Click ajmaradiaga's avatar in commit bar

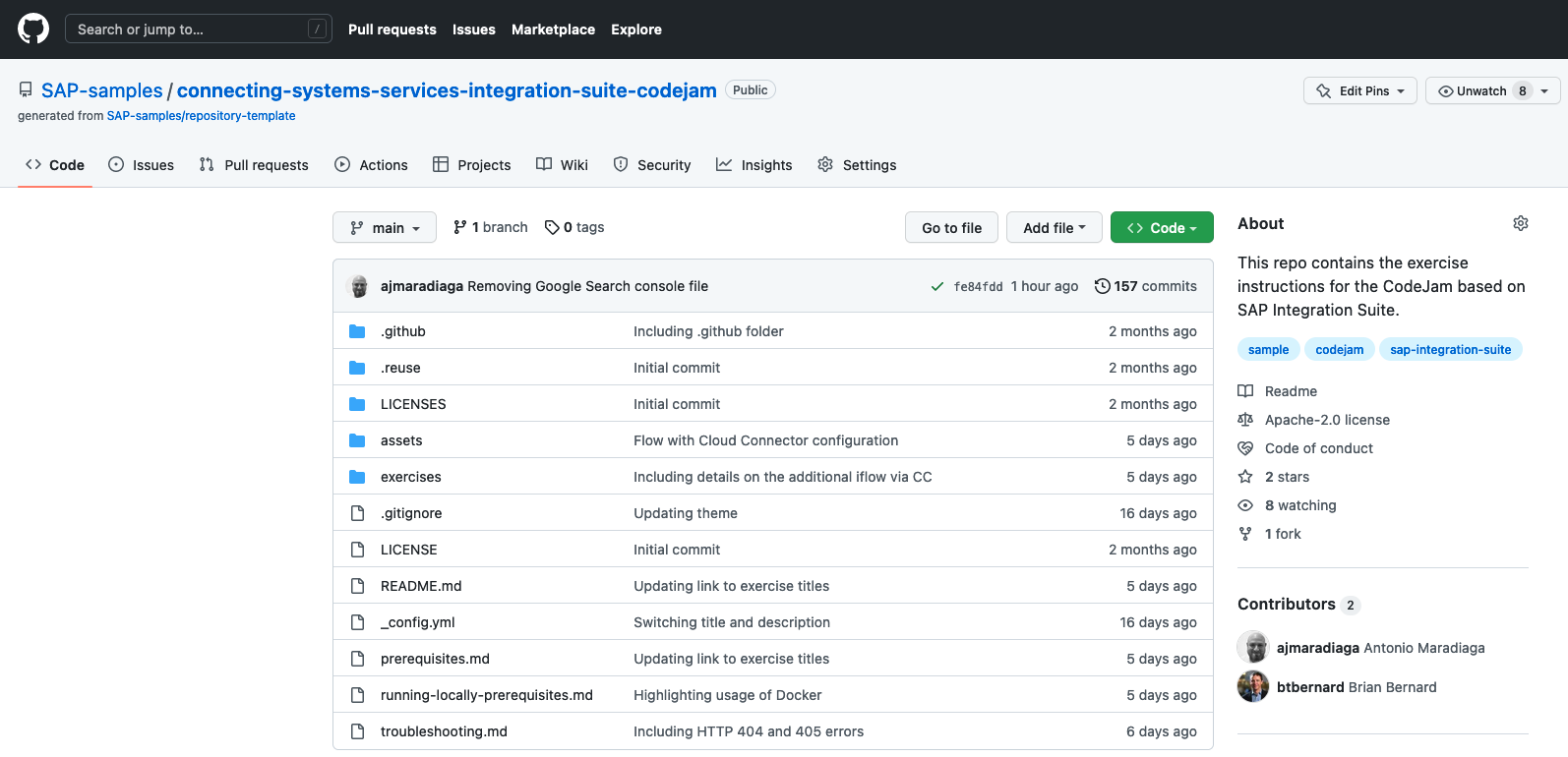point(359,286)
